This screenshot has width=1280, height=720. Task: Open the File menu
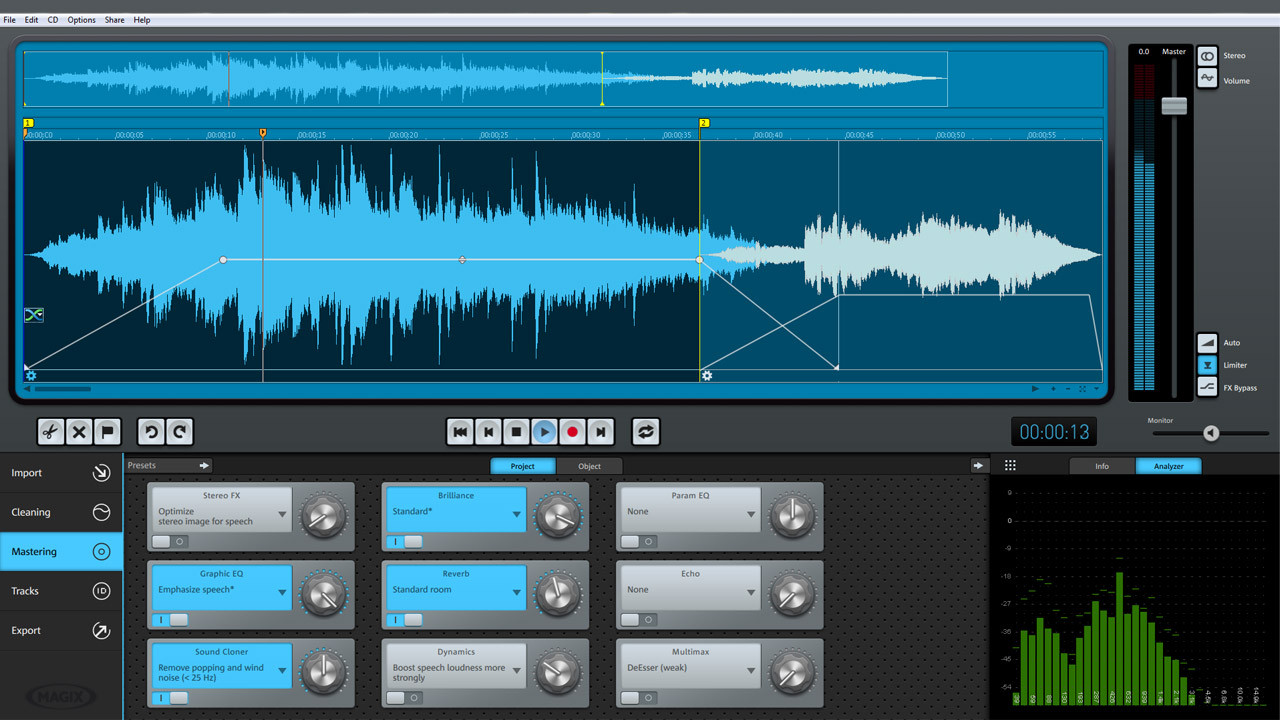point(10,20)
